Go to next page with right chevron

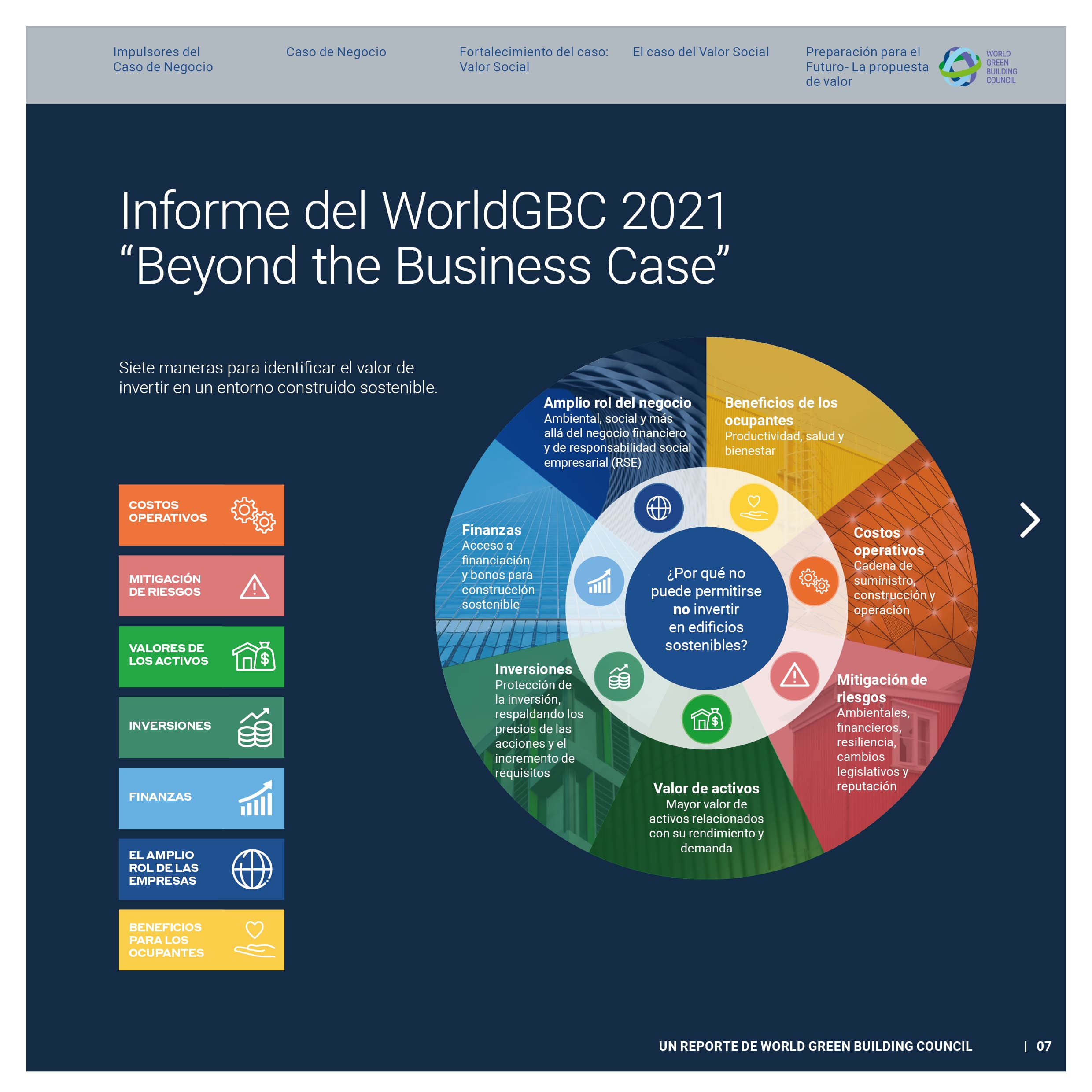pos(1029,520)
